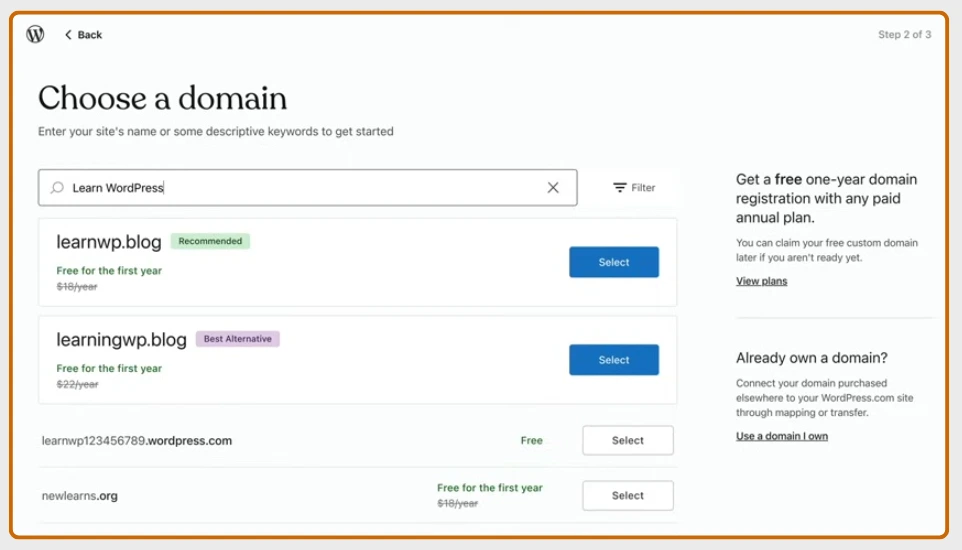962x550 pixels.
Task: Click the Choose a domain heading
Action: (x=163, y=98)
